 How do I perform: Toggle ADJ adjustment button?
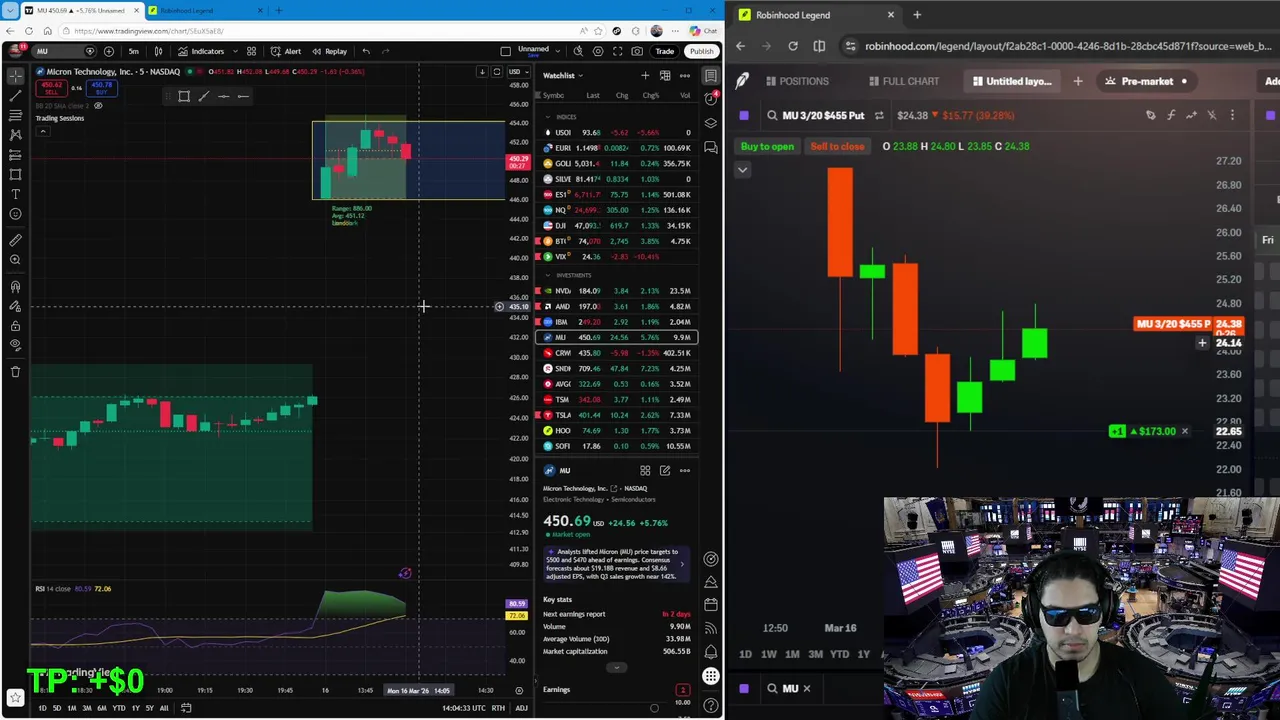click(x=521, y=708)
